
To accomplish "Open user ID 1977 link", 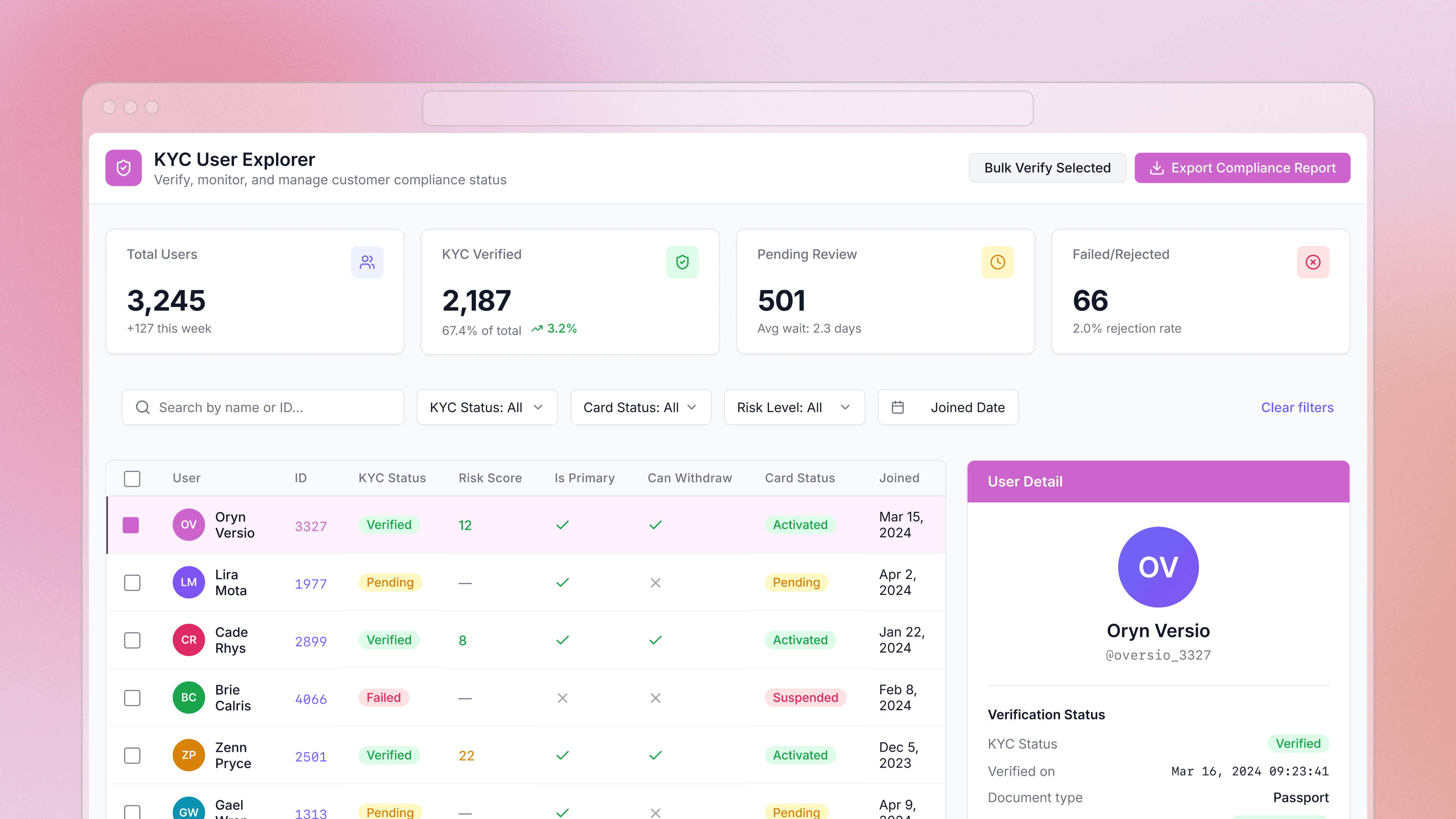I will [x=311, y=584].
